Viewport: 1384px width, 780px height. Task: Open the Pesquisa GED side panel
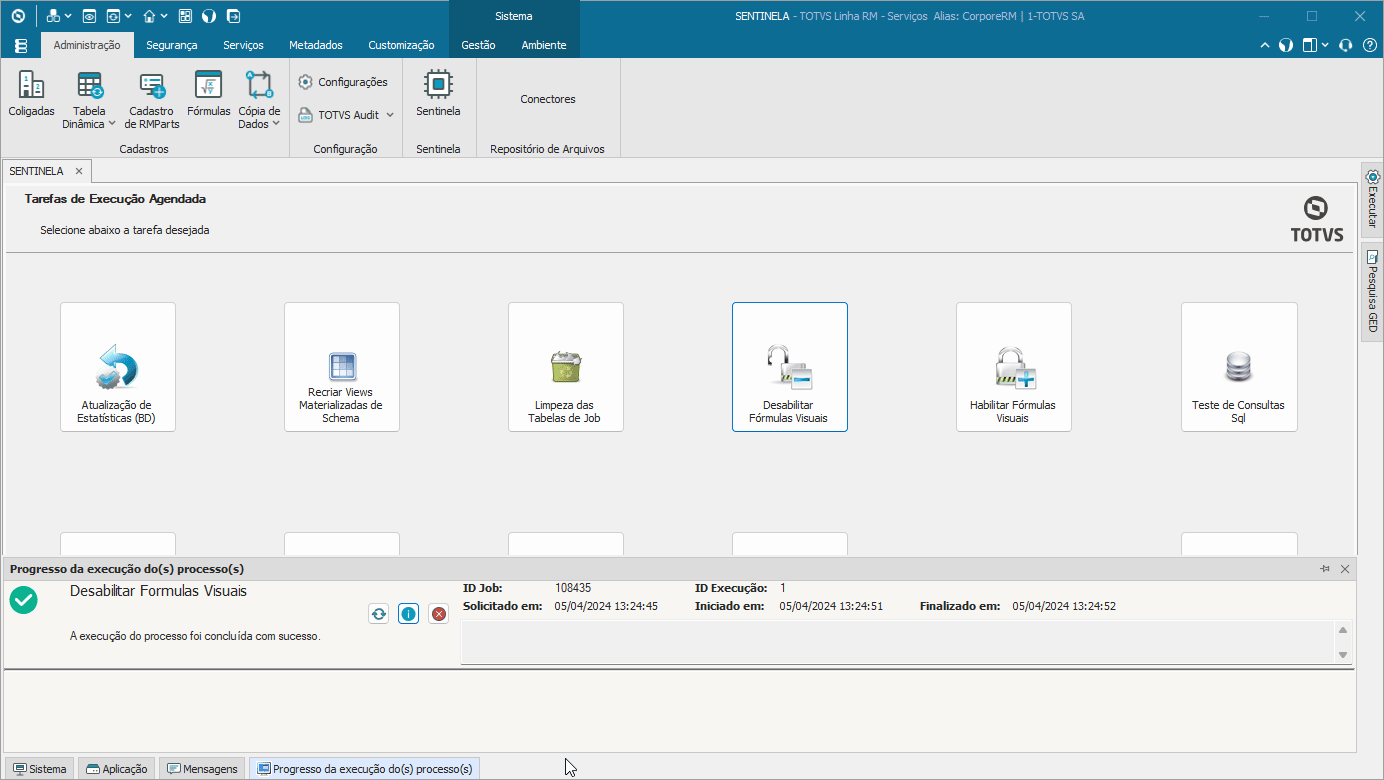(1372, 291)
